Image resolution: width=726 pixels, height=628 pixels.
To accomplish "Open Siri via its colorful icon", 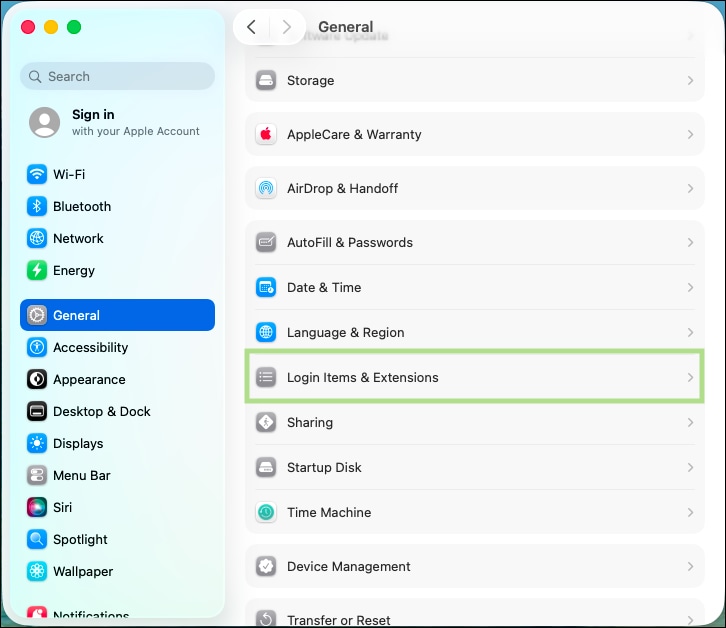I will click(37, 508).
